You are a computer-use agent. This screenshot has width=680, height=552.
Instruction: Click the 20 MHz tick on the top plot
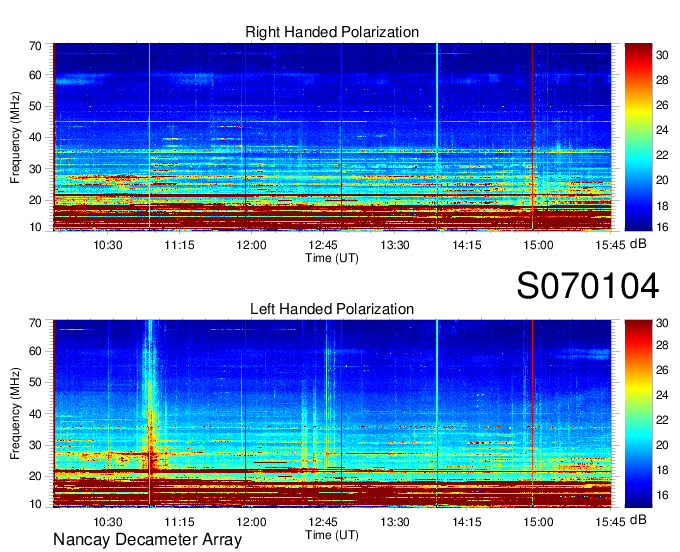click(35, 200)
